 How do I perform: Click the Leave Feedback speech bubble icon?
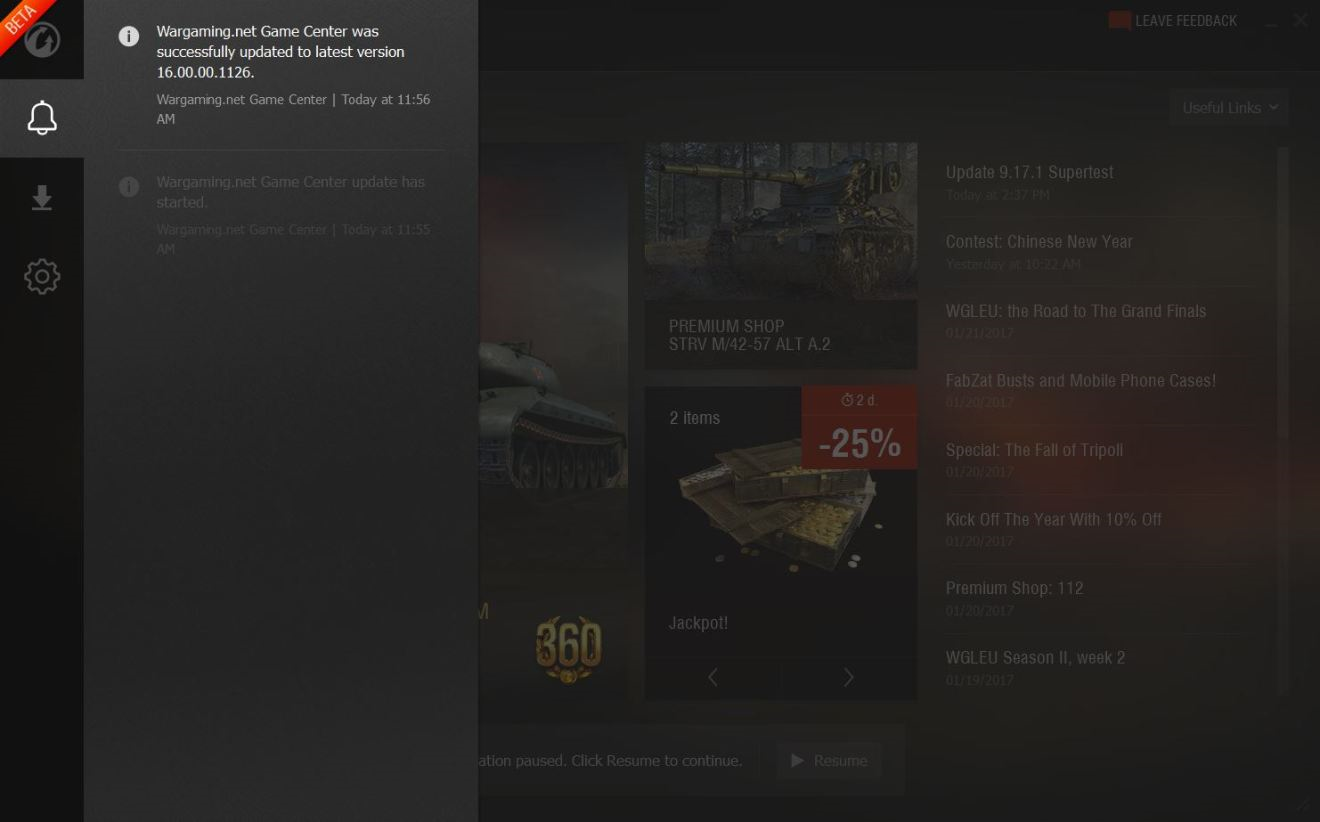(x=1119, y=21)
